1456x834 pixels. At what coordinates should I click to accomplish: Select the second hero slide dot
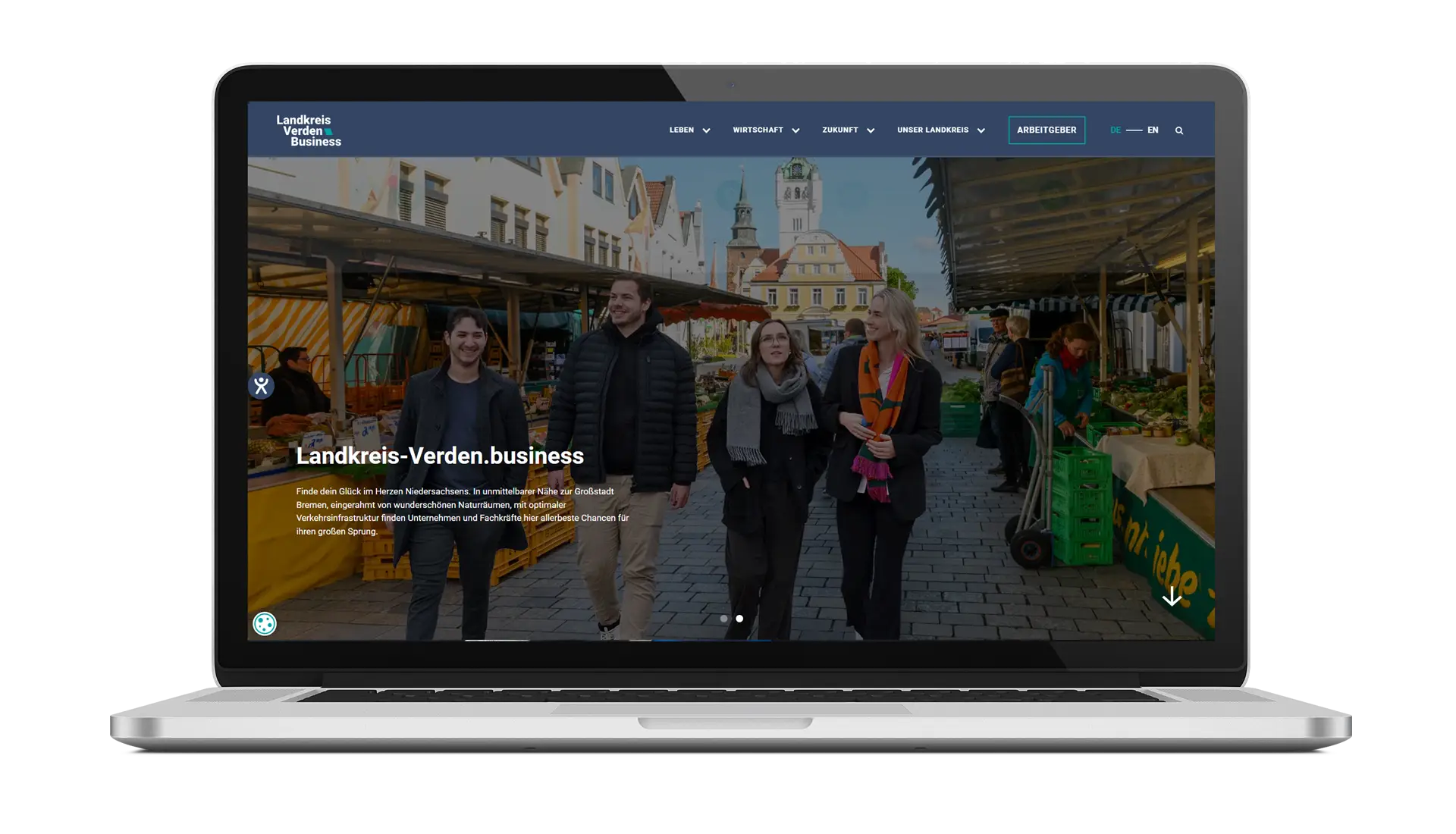tap(739, 619)
